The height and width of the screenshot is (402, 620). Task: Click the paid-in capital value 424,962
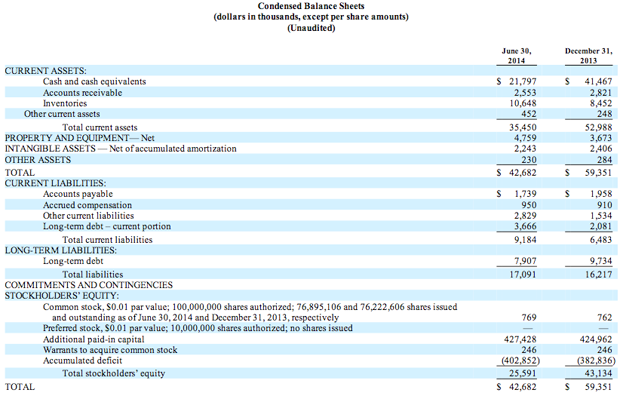click(596, 340)
